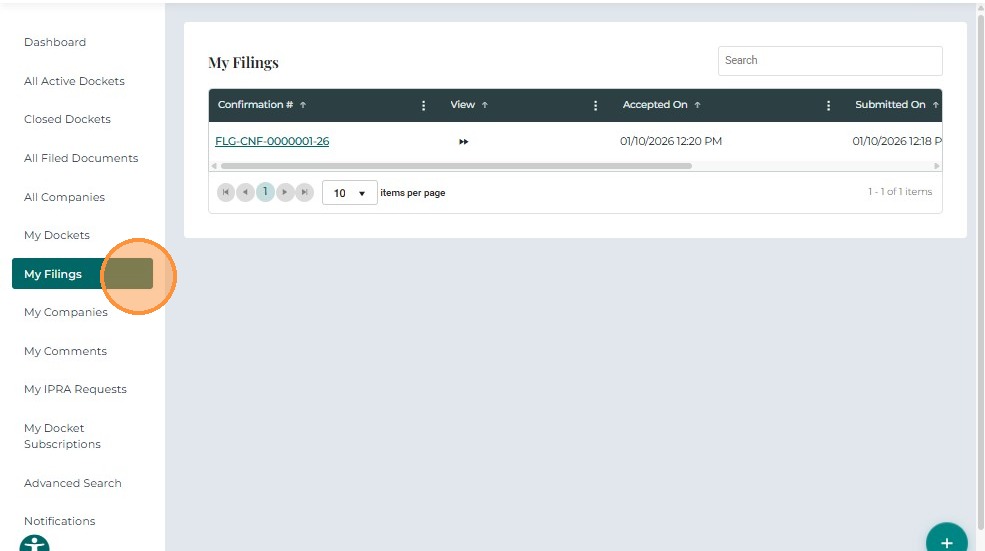Open Notifications in the sidebar

pos(60,521)
